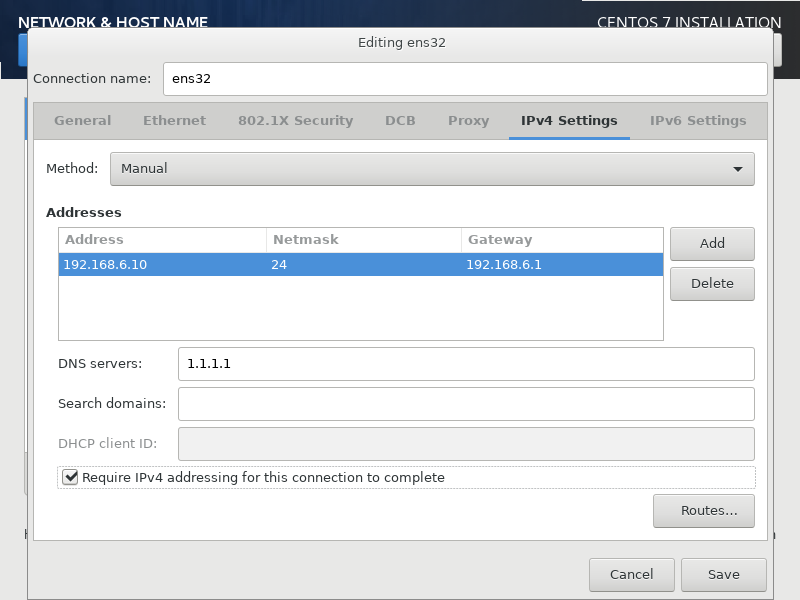The image size is (800, 600).
Task: Cancel editing ens32
Action: (632, 574)
